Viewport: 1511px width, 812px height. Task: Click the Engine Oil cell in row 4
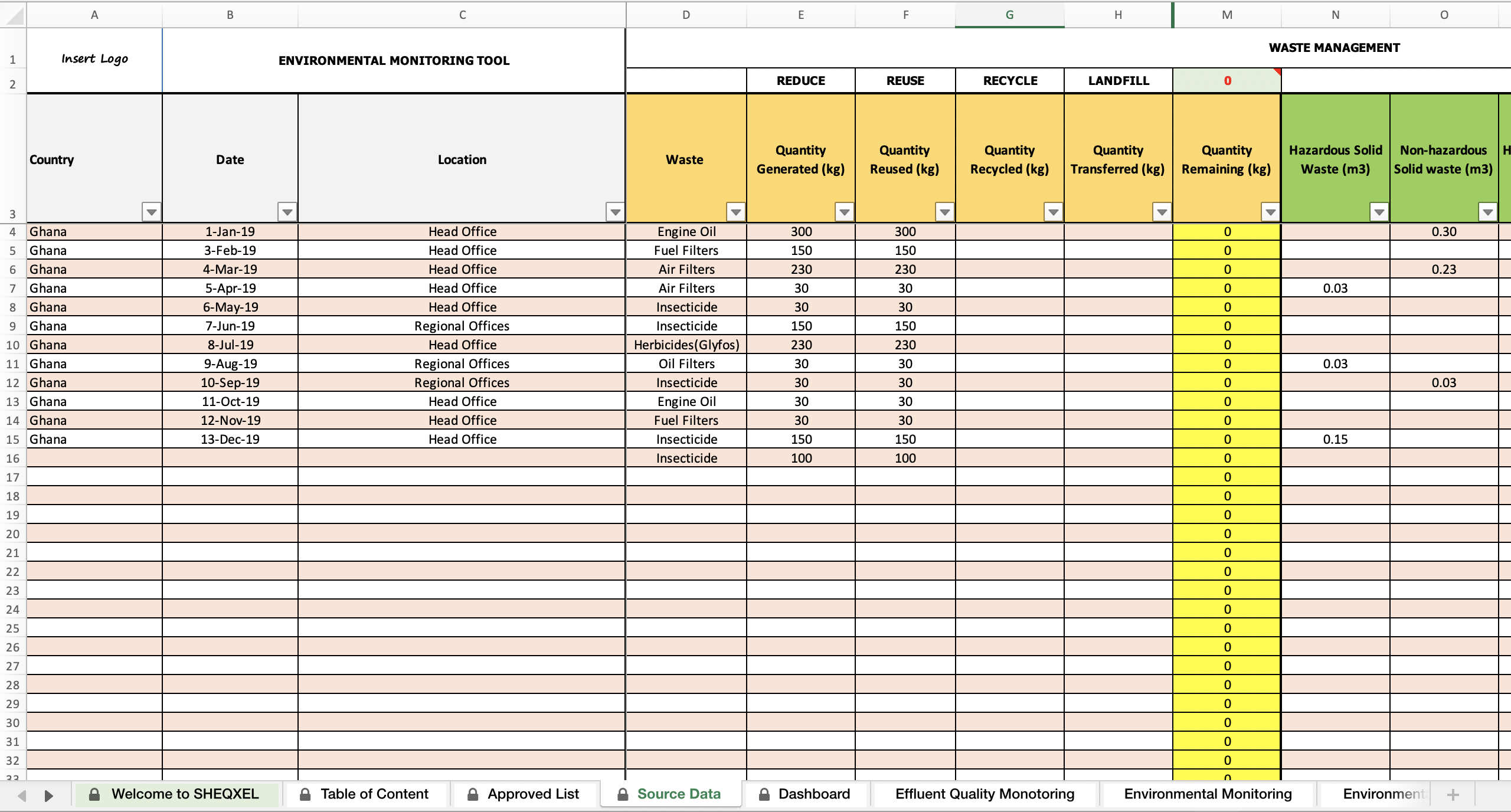[x=686, y=232]
